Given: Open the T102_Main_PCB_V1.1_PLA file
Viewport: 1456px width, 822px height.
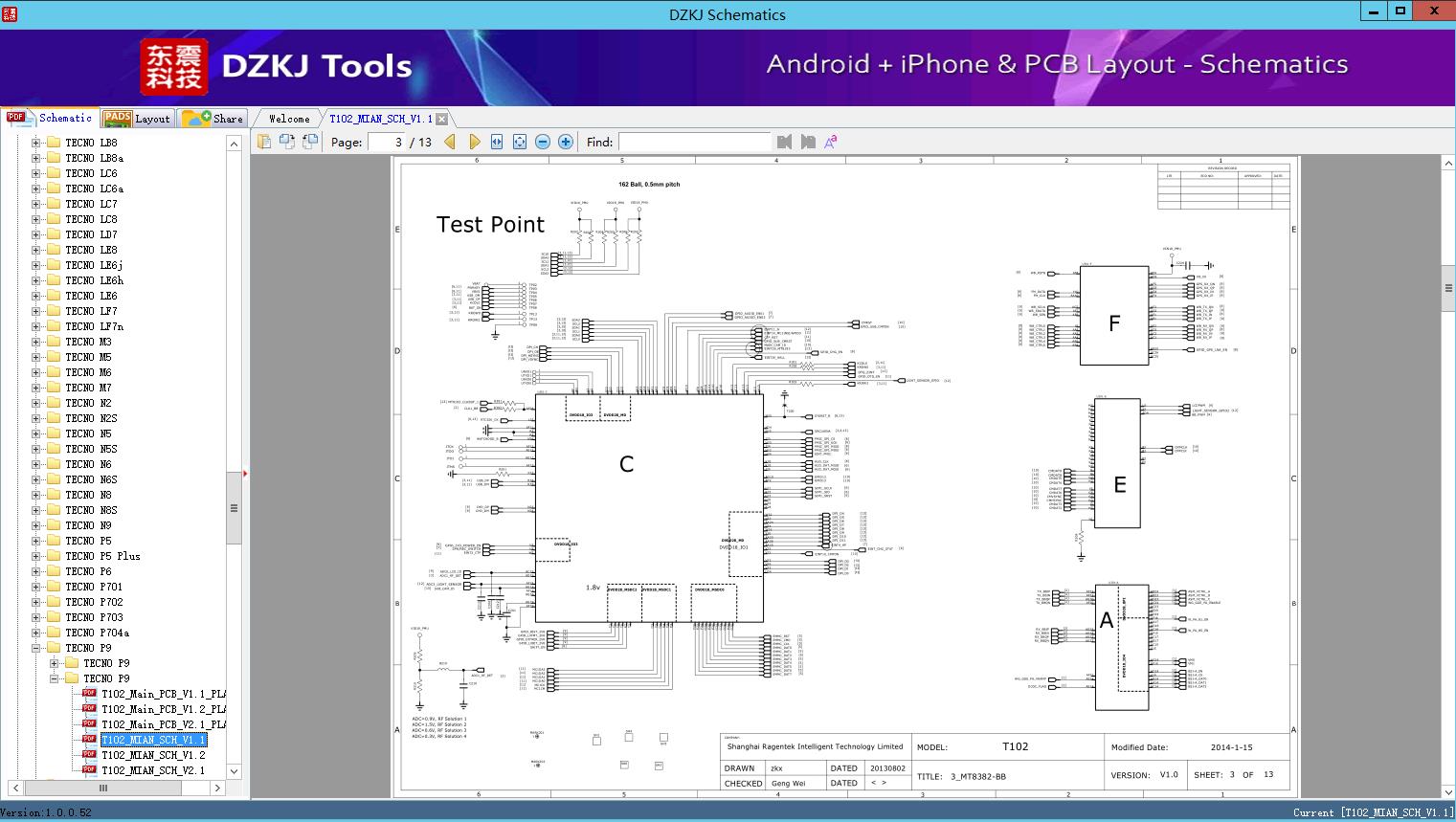Looking at the screenshot, I should point(164,694).
